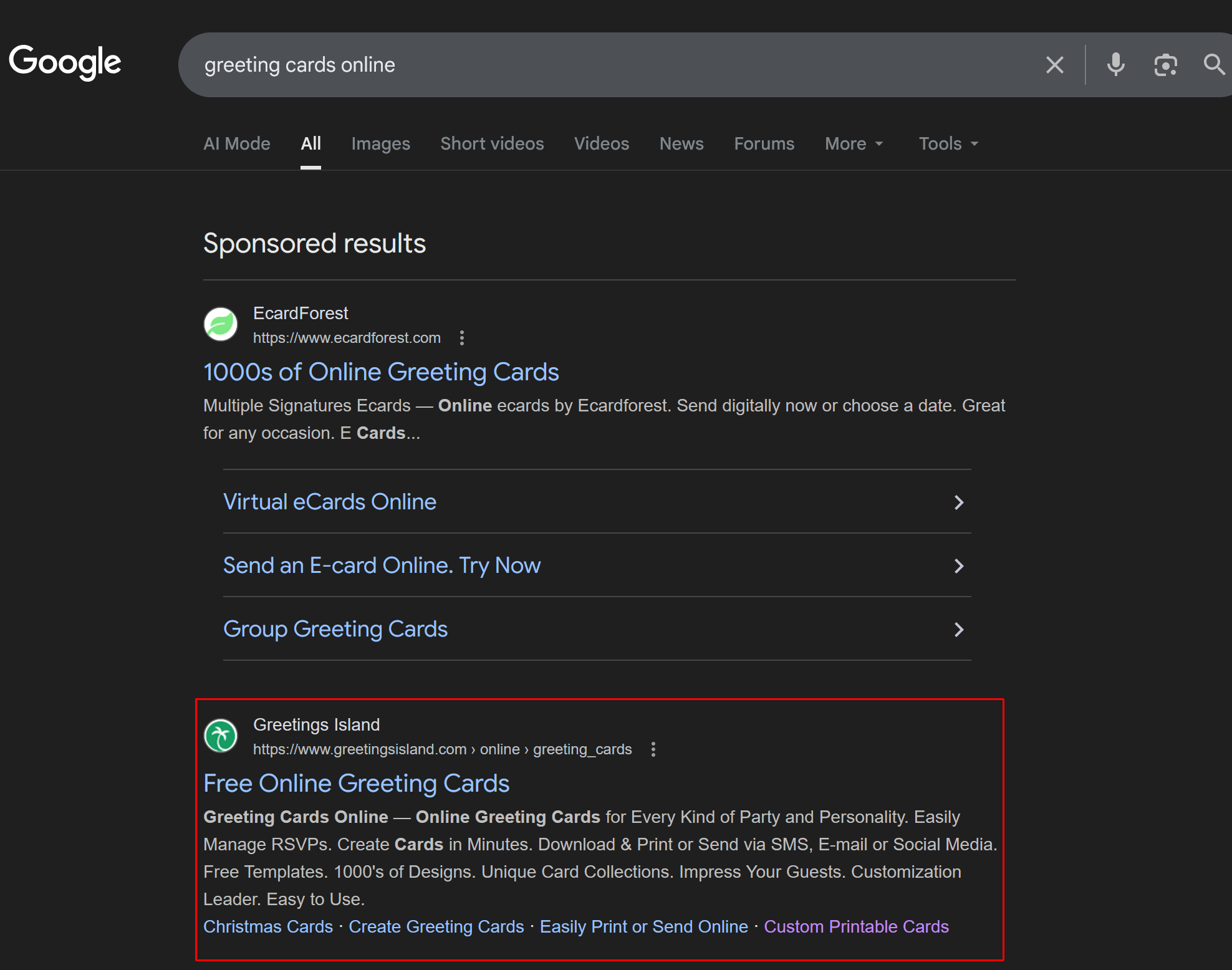This screenshot has height=970, width=1232.
Task: Expand the Group Greeting Cards sitelink chevron
Action: coord(958,630)
